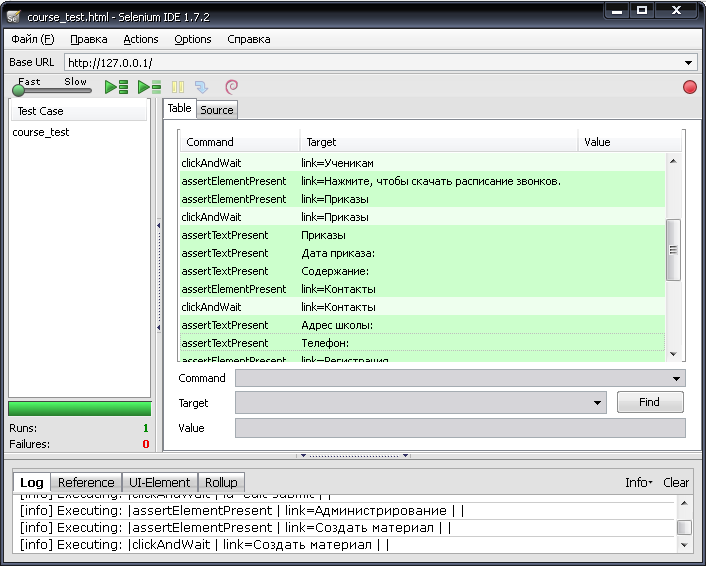Pause or resume the test run
The width and height of the screenshot is (706, 566).
[x=178, y=87]
